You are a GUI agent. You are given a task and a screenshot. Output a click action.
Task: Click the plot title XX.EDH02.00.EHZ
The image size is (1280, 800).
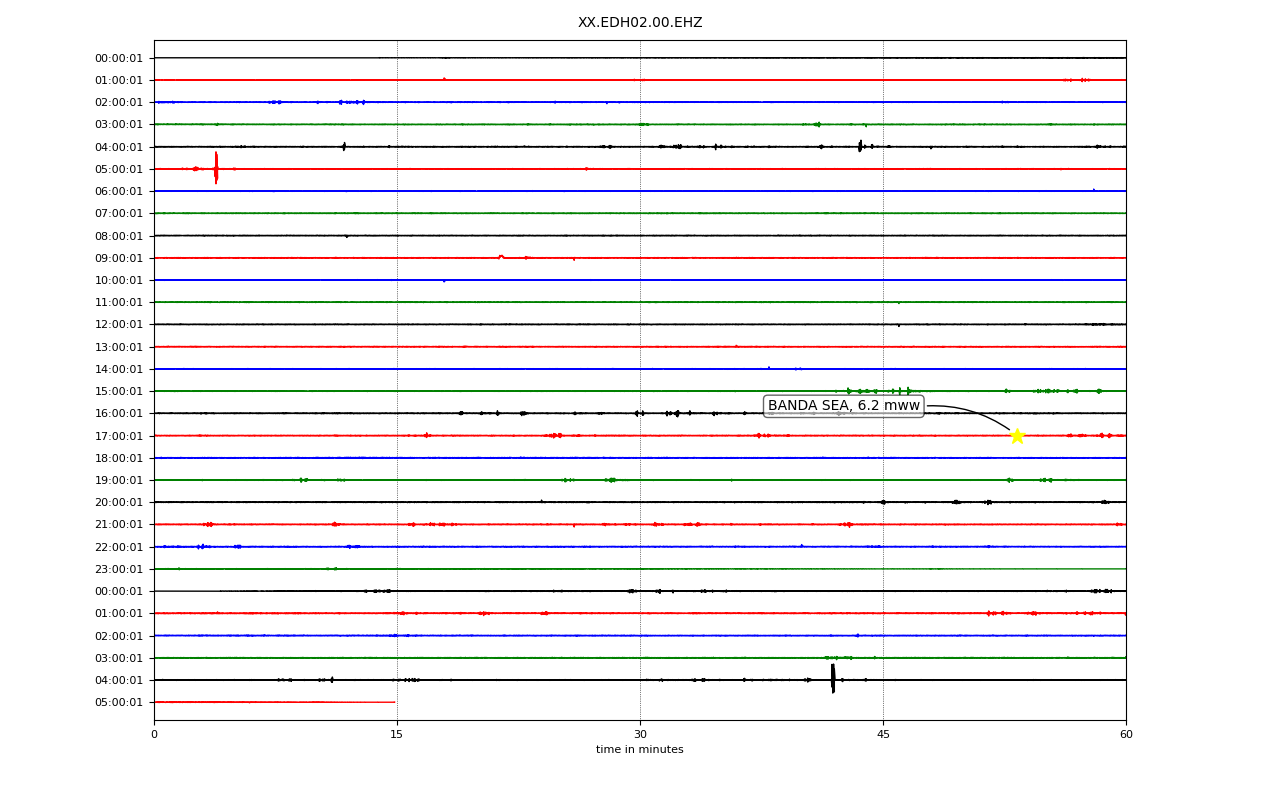640,22
